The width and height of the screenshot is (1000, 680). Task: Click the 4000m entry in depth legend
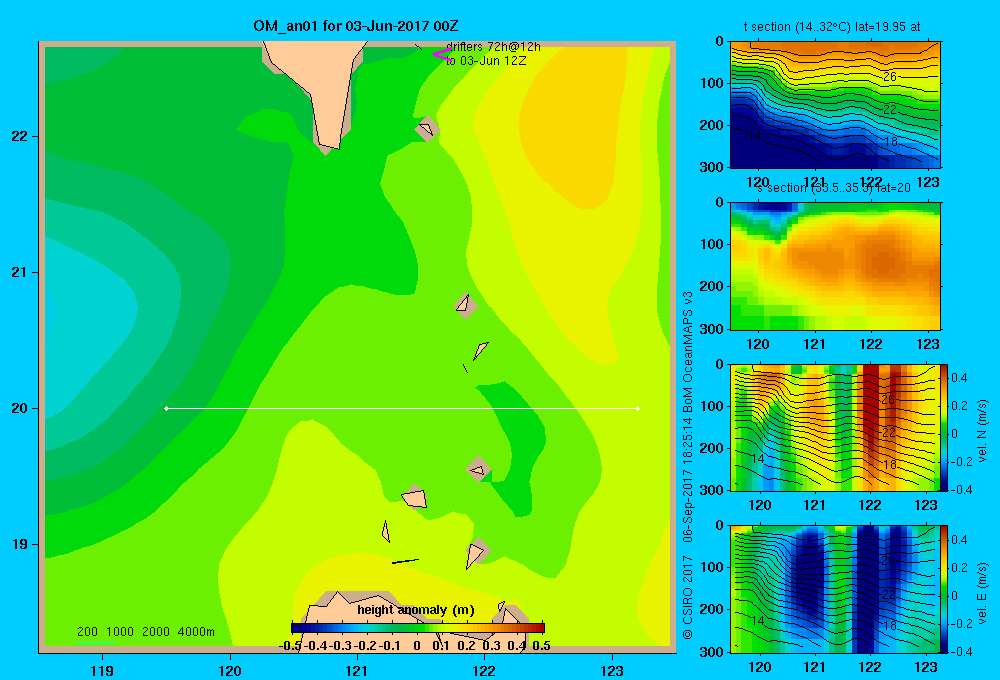(x=196, y=632)
